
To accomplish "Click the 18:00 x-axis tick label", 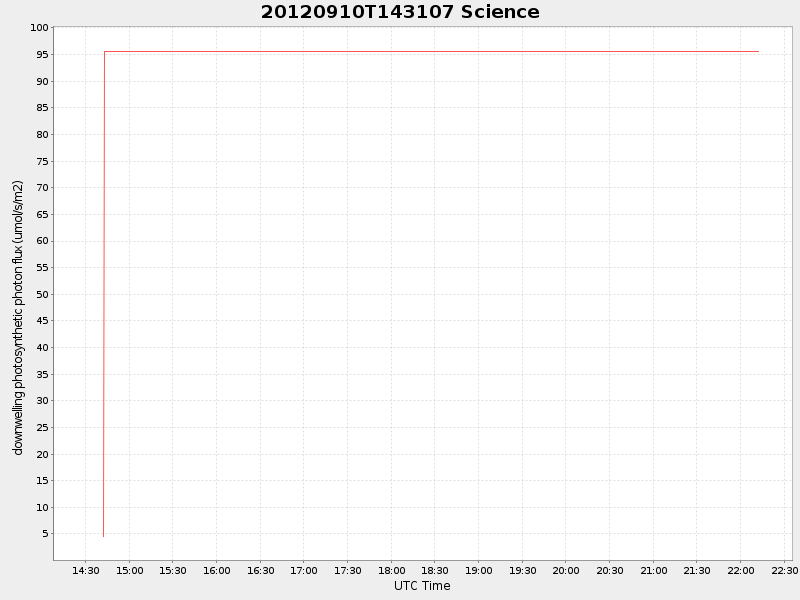I will click(x=392, y=570).
